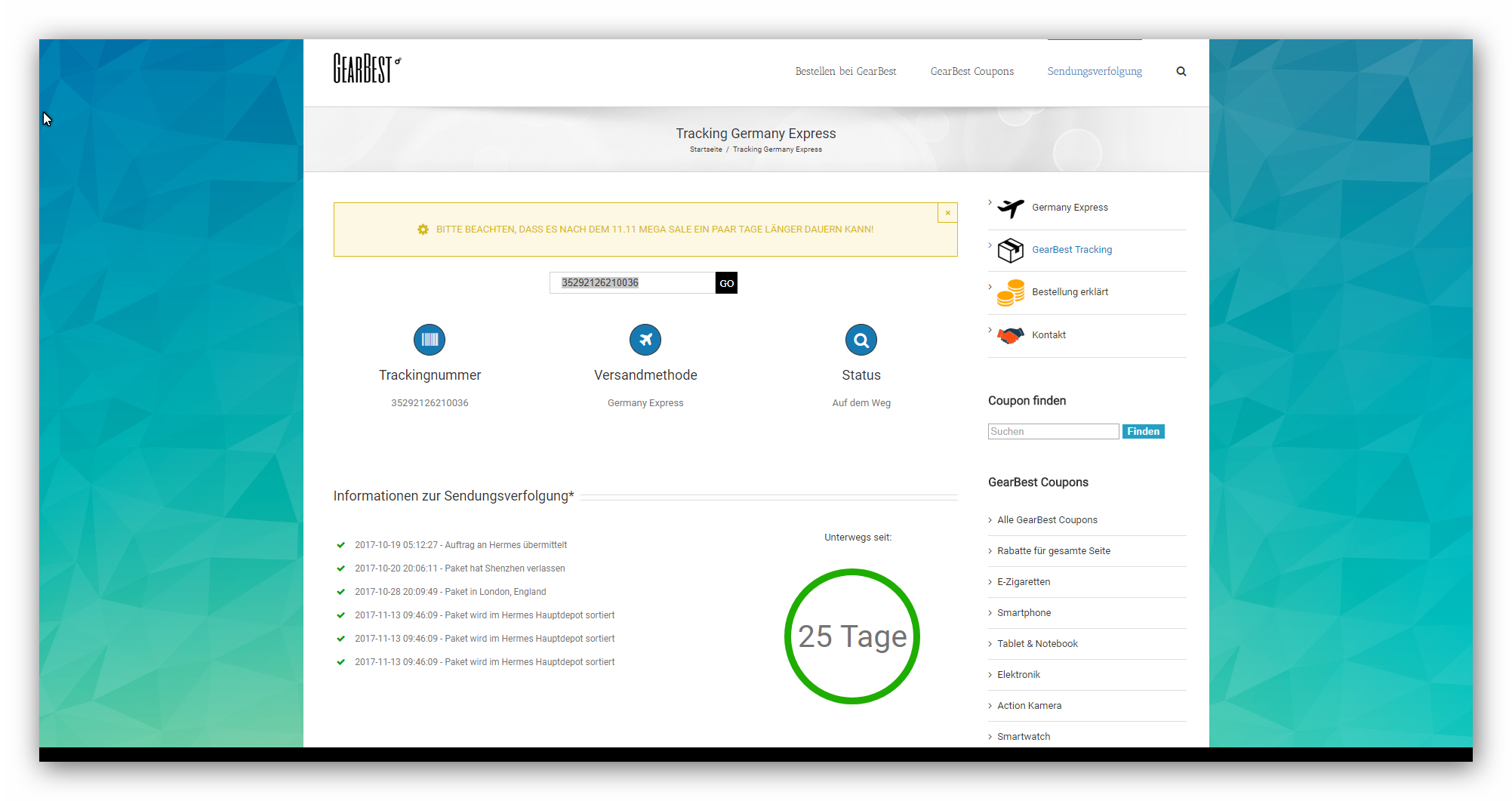1512x801 pixels.
Task: Open Smartphone coupon category
Action: (1024, 613)
